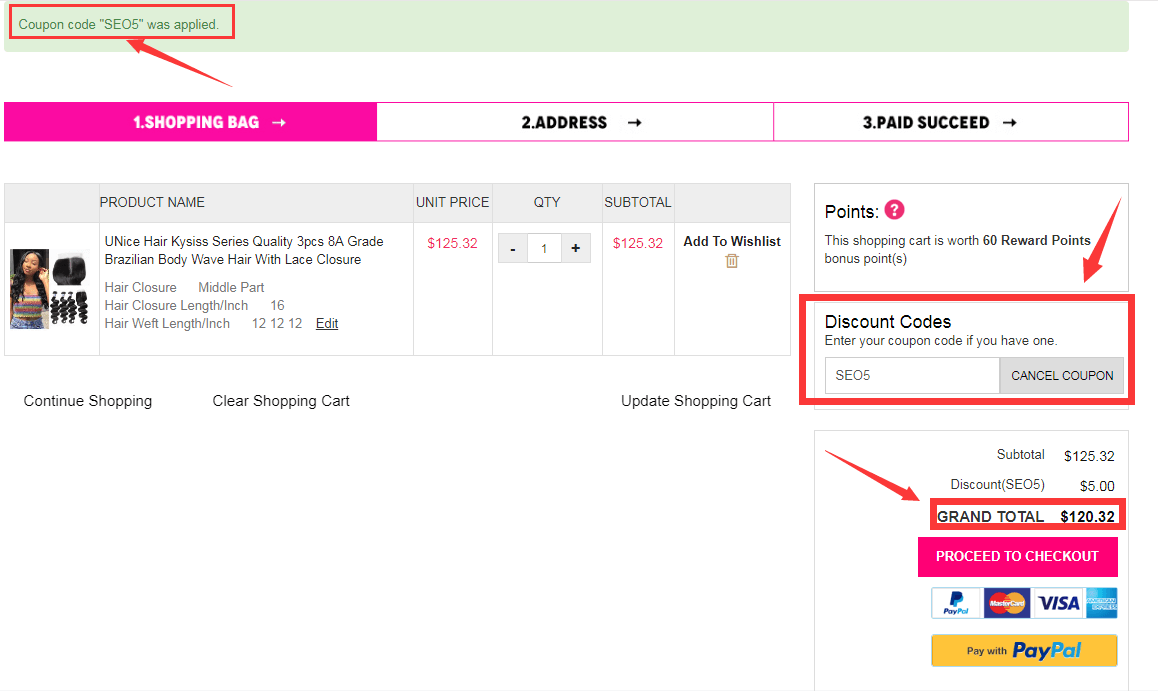This screenshot has width=1158, height=691.
Task: Open the UNice Hair Kysiss product name link
Action: click(244, 250)
